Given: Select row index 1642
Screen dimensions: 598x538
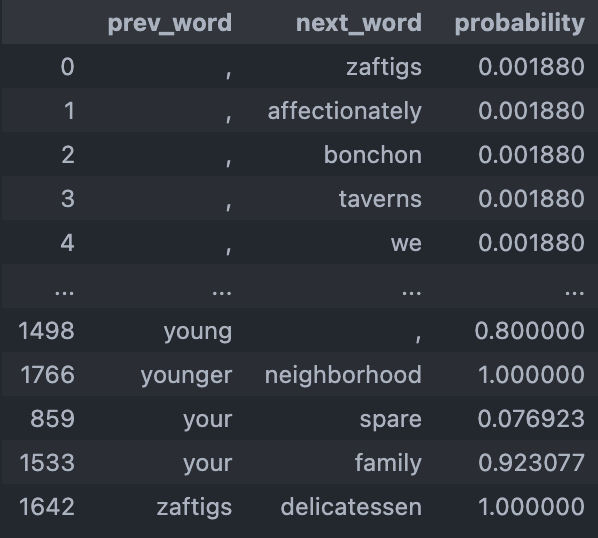Looking at the screenshot, I should 47,507.
